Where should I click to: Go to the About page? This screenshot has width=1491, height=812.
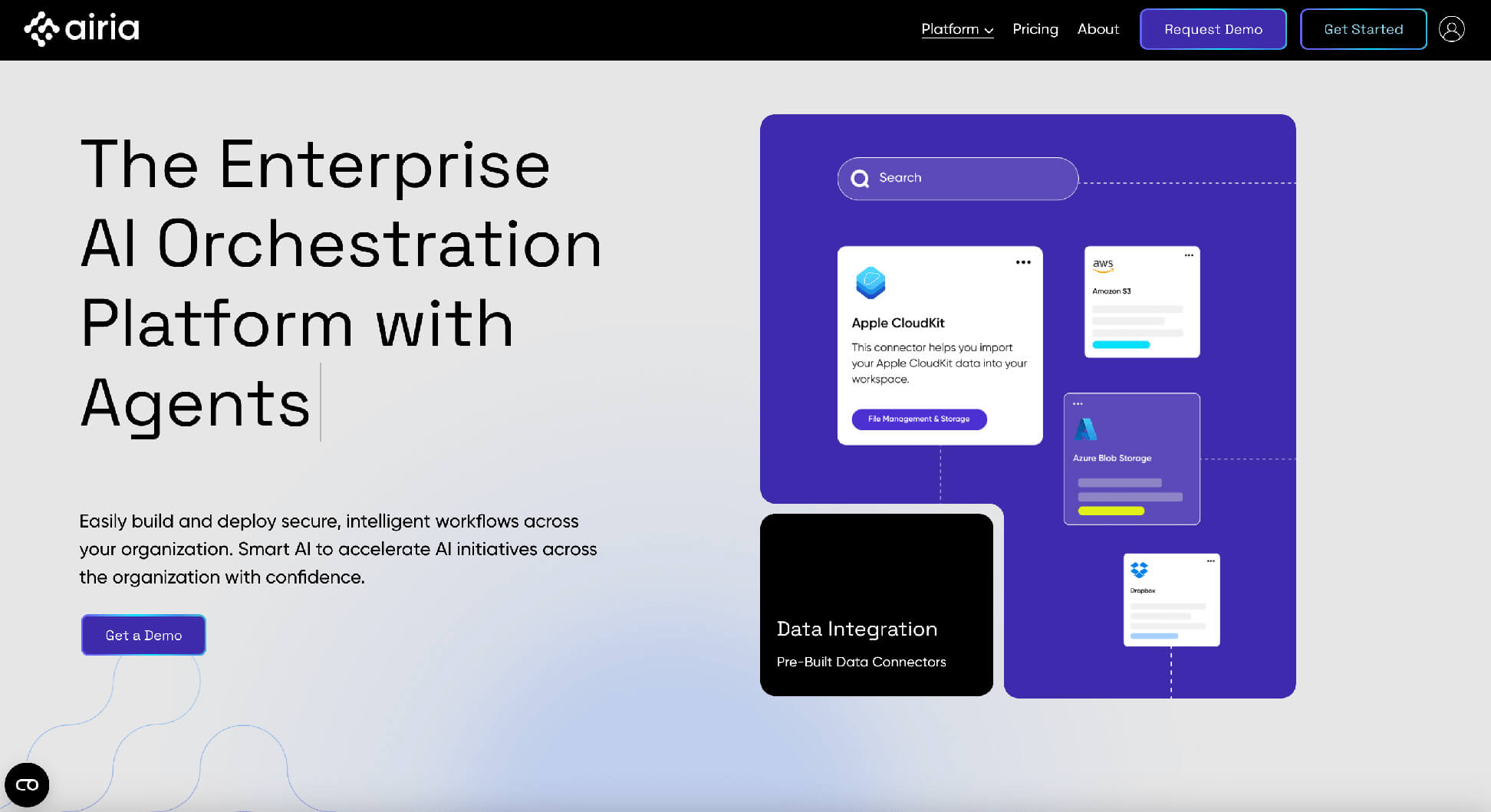1098,29
